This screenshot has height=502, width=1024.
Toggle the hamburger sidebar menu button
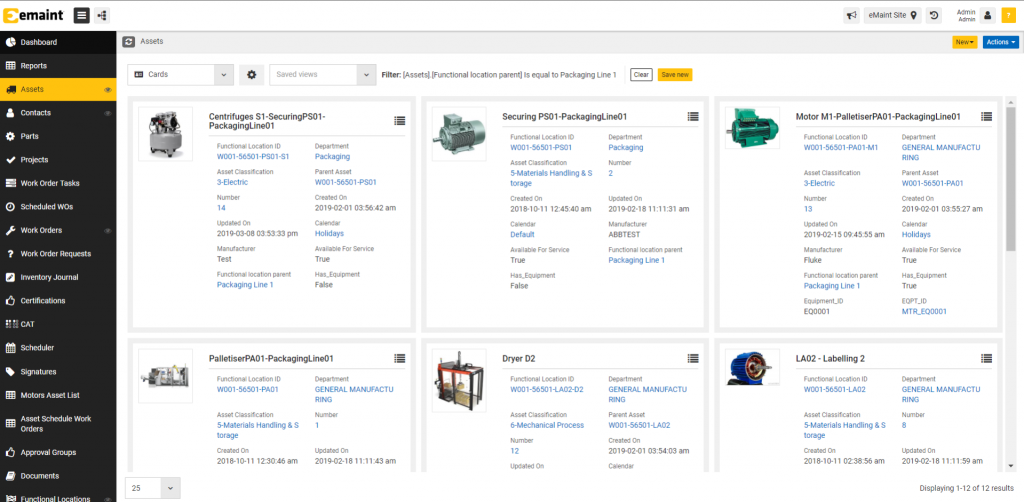pos(81,15)
